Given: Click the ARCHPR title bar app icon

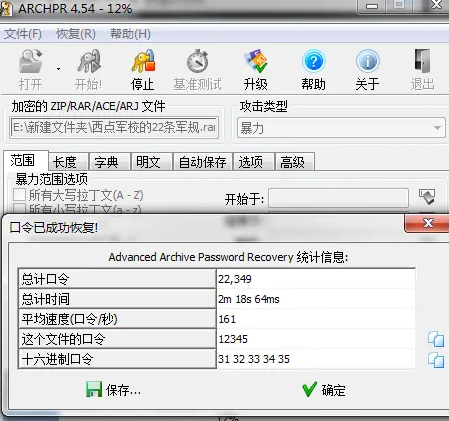Looking at the screenshot, I should (x=6, y=9).
